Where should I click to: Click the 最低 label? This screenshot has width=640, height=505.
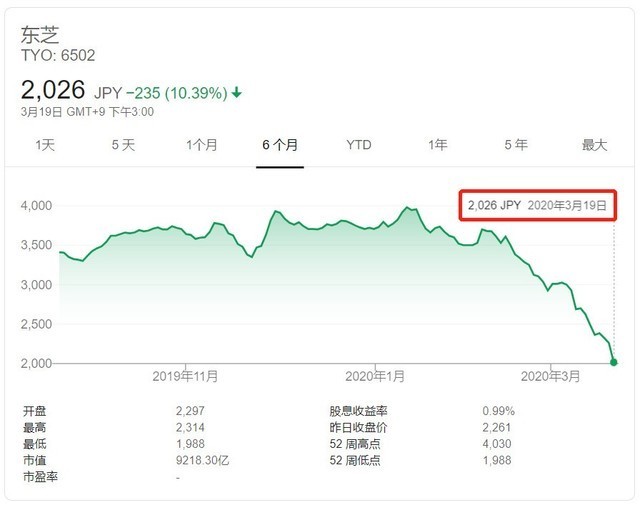[x=35, y=444]
